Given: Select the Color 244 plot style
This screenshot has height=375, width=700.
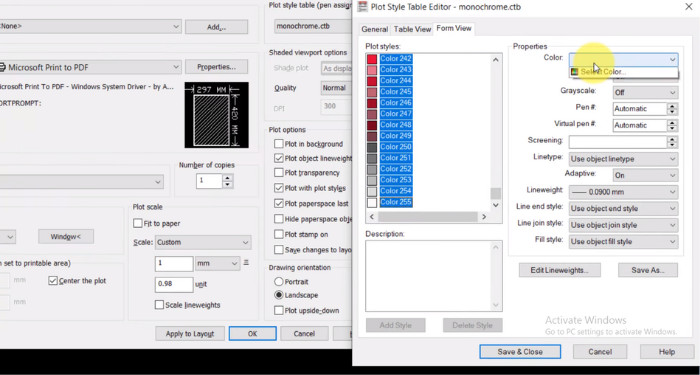Looking at the screenshot, I should point(396,81).
